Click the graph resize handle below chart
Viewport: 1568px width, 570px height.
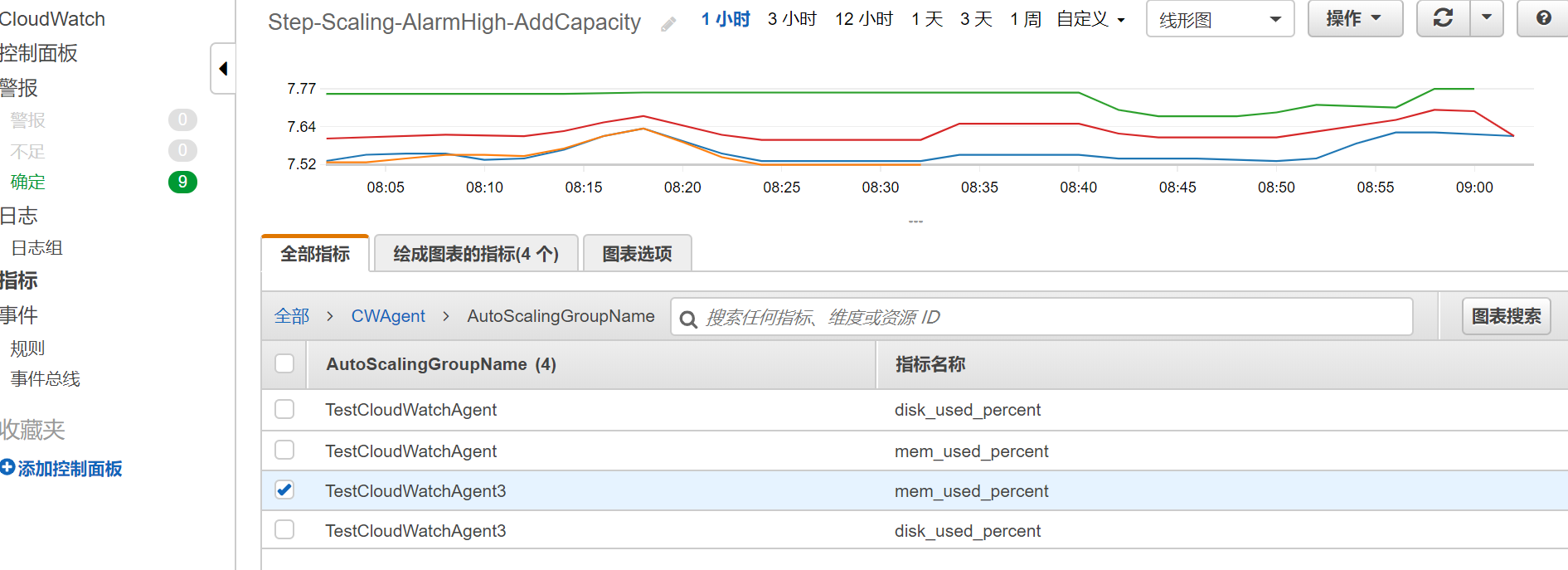915,222
